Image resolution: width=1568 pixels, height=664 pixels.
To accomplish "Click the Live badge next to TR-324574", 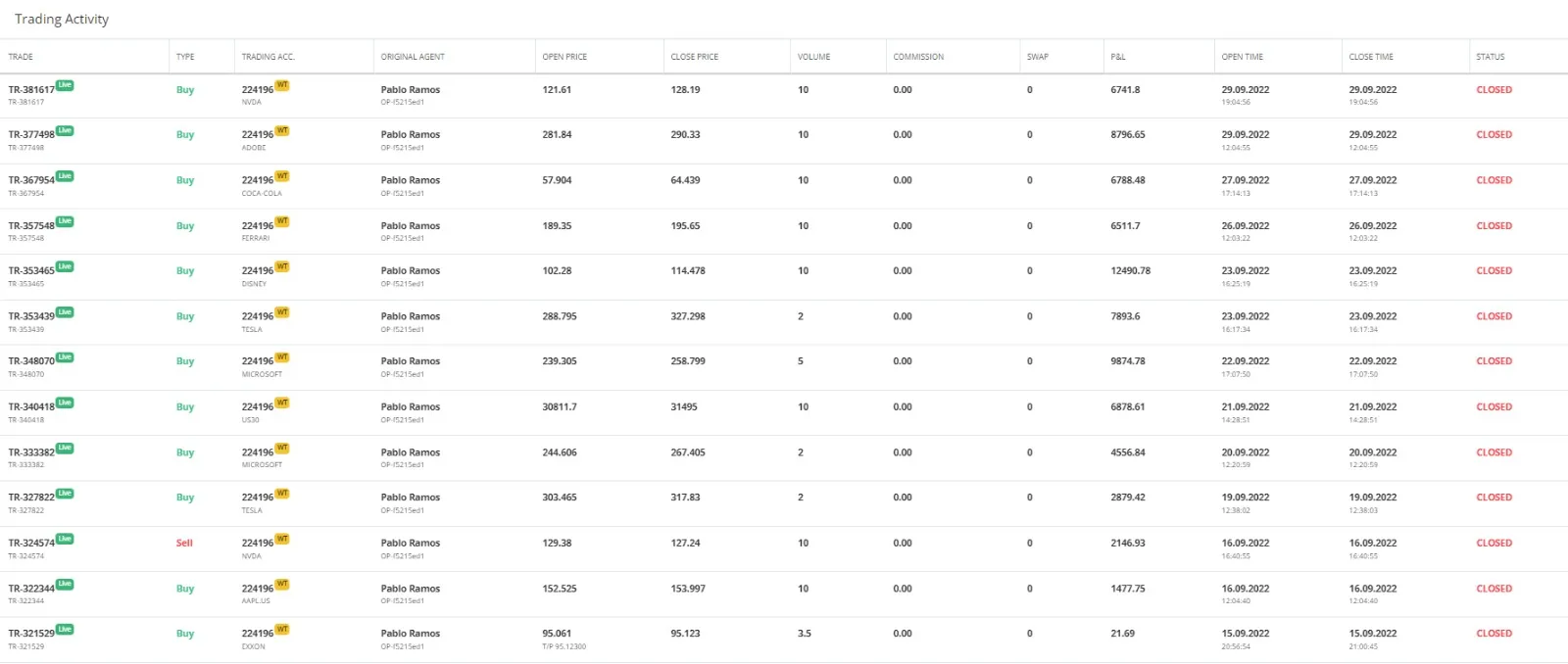I will pos(65,539).
